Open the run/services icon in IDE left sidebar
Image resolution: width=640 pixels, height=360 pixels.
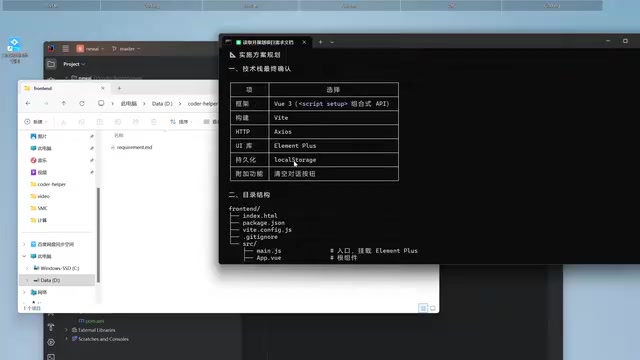(x=51, y=342)
